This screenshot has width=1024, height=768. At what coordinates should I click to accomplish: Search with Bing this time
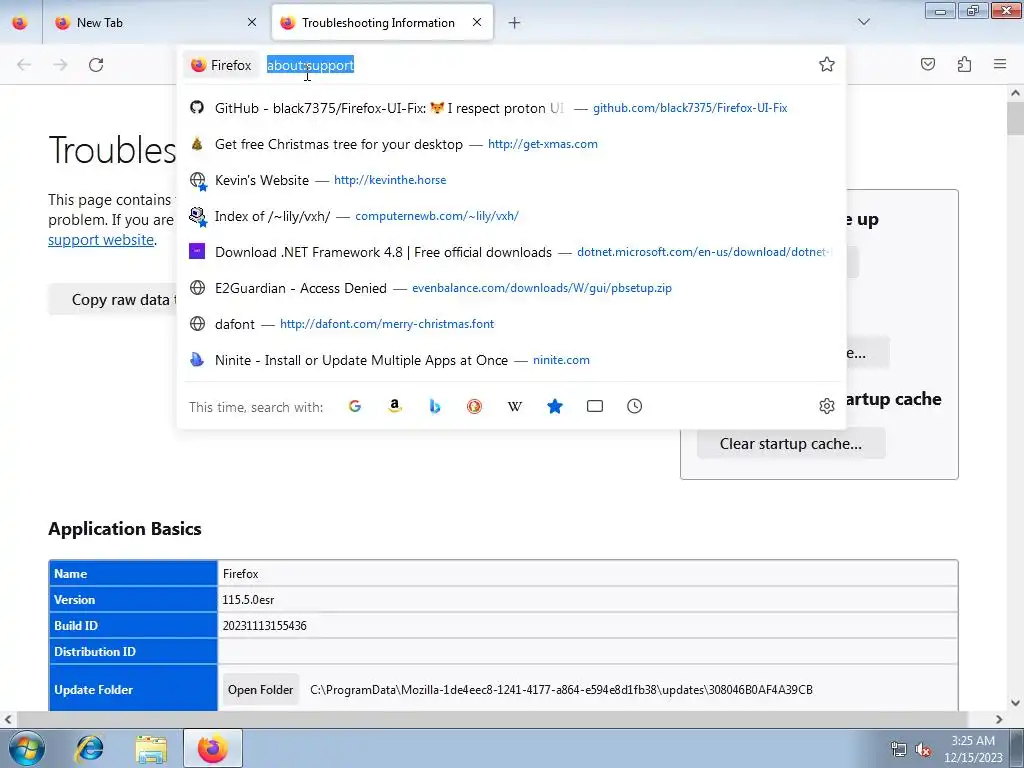[x=434, y=406]
